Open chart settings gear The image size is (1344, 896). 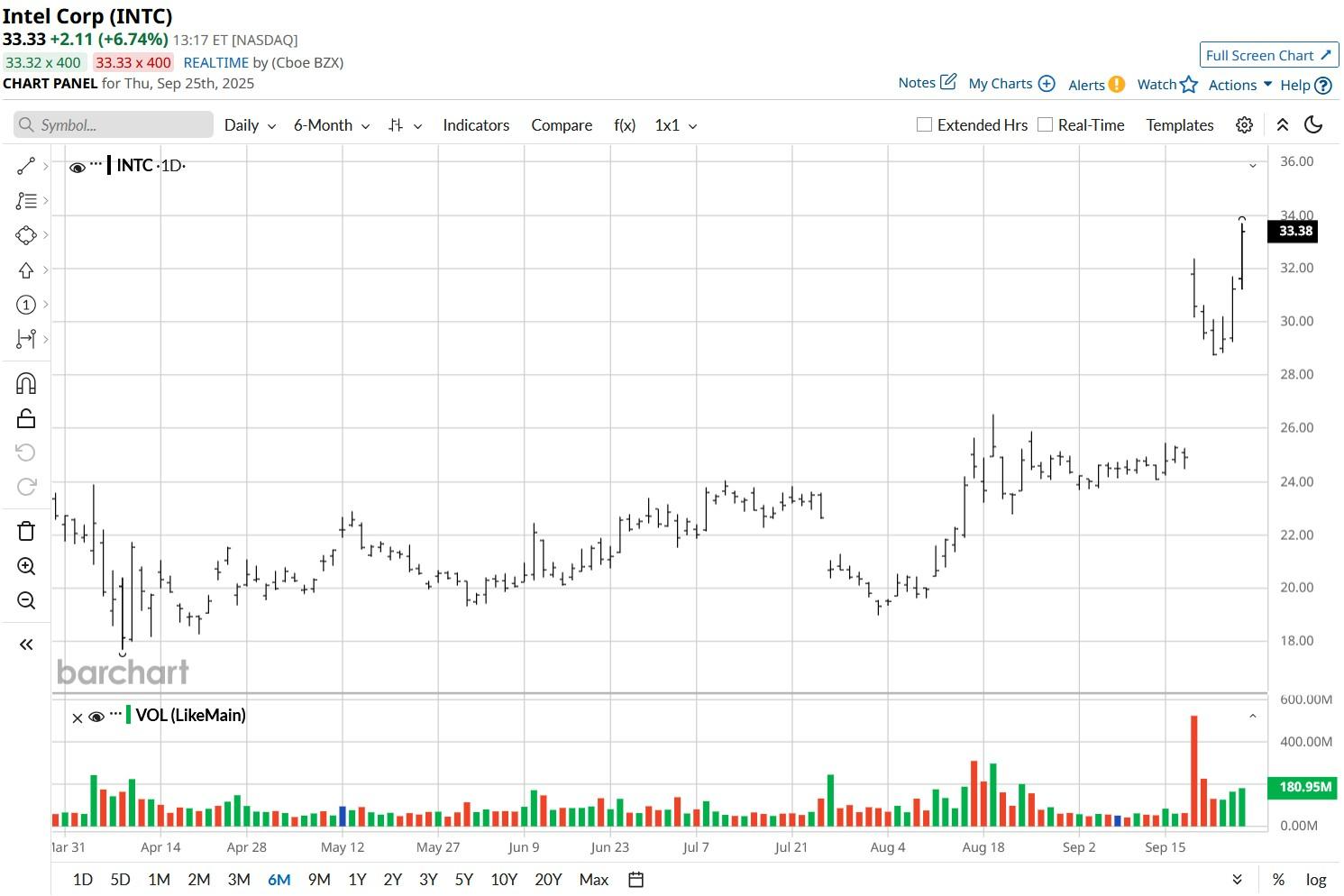pyautogui.click(x=1244, y=125)
